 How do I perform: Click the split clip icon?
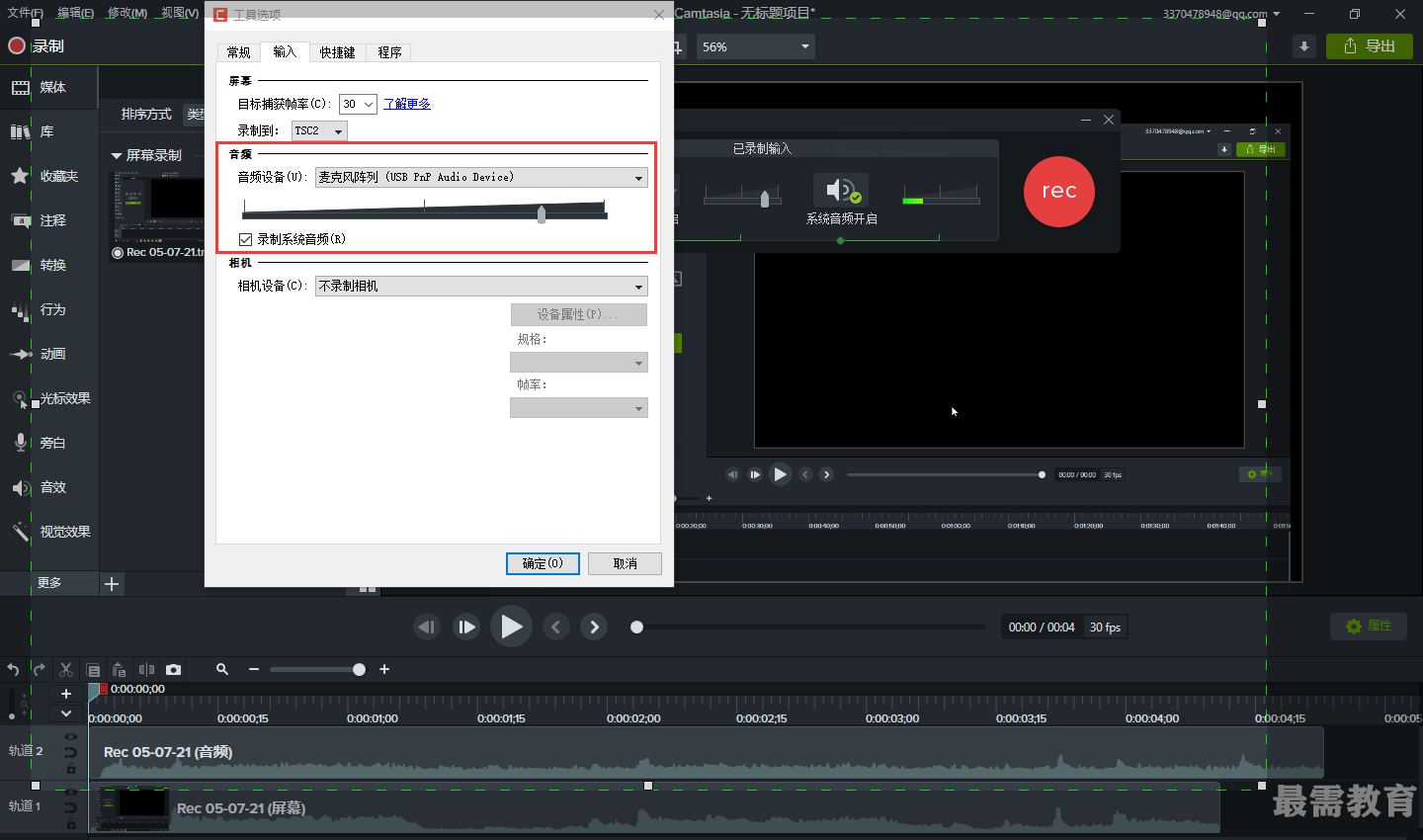coord(146,669)
